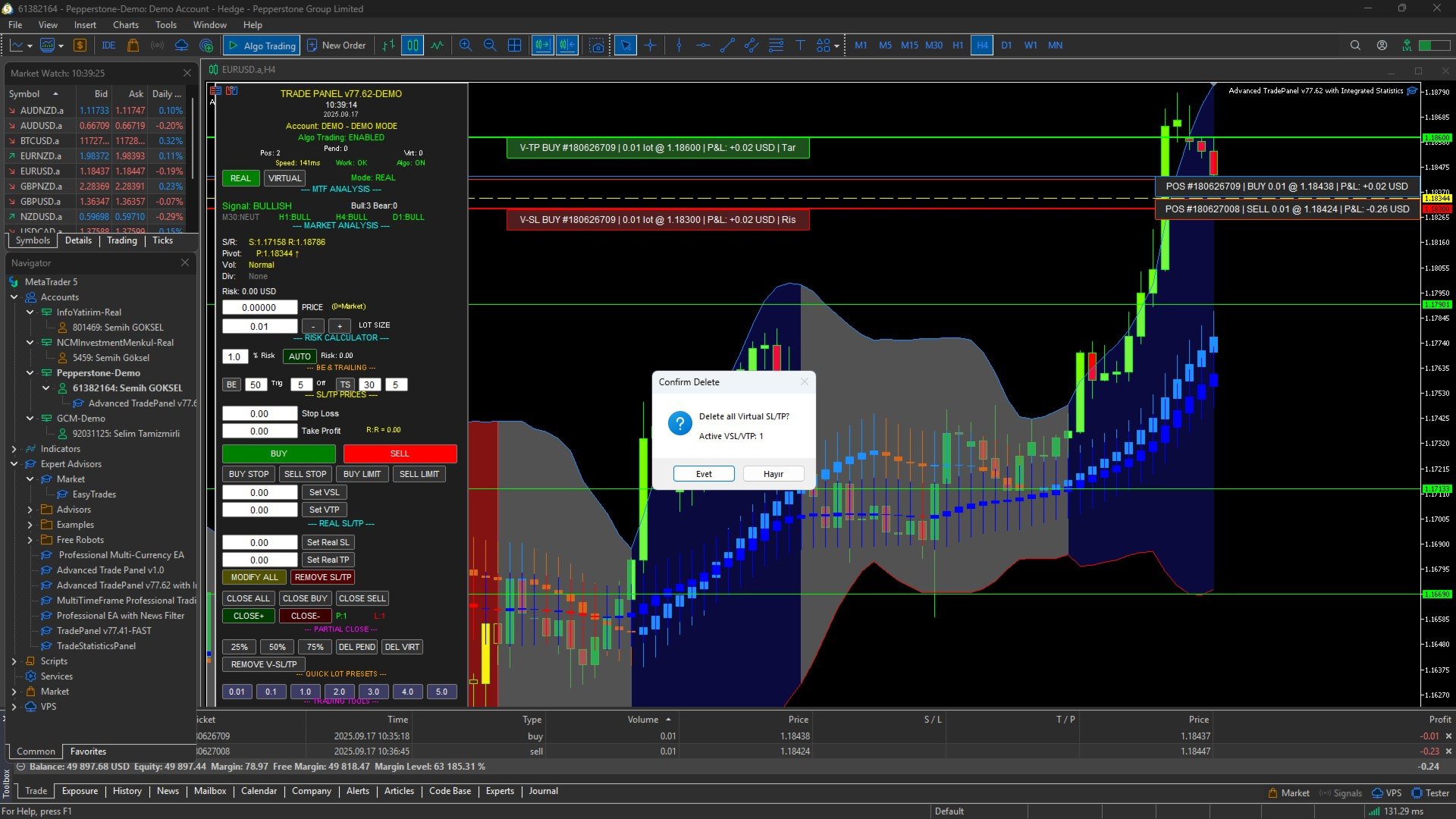Toggle the Algo Trading button
The image size is (1456, 819).
tap(262, 45)
